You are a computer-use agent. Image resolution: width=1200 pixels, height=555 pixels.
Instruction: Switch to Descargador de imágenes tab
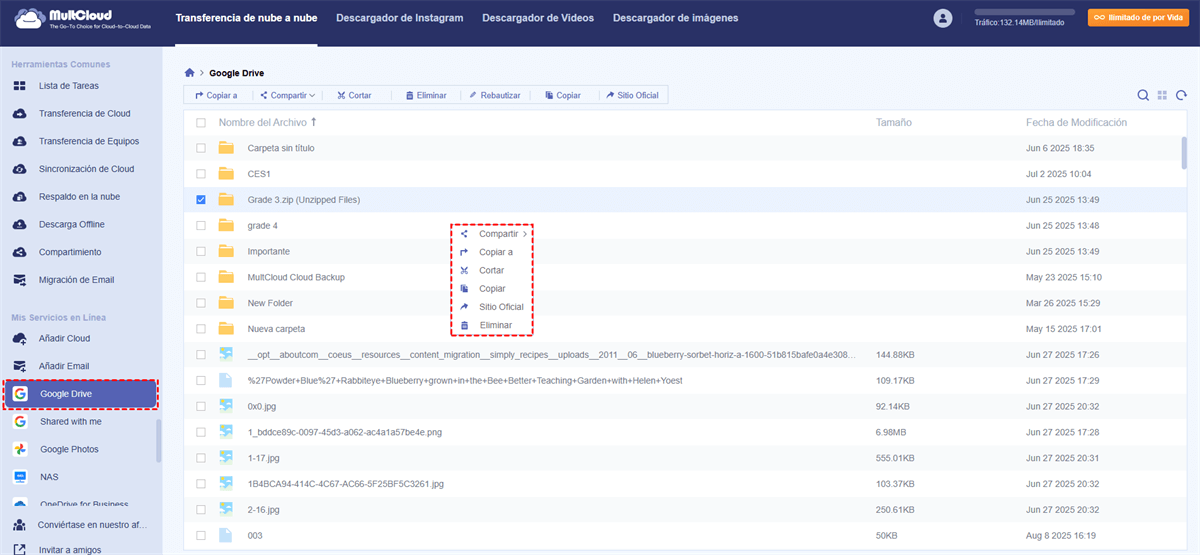click(x=675, y=18)
